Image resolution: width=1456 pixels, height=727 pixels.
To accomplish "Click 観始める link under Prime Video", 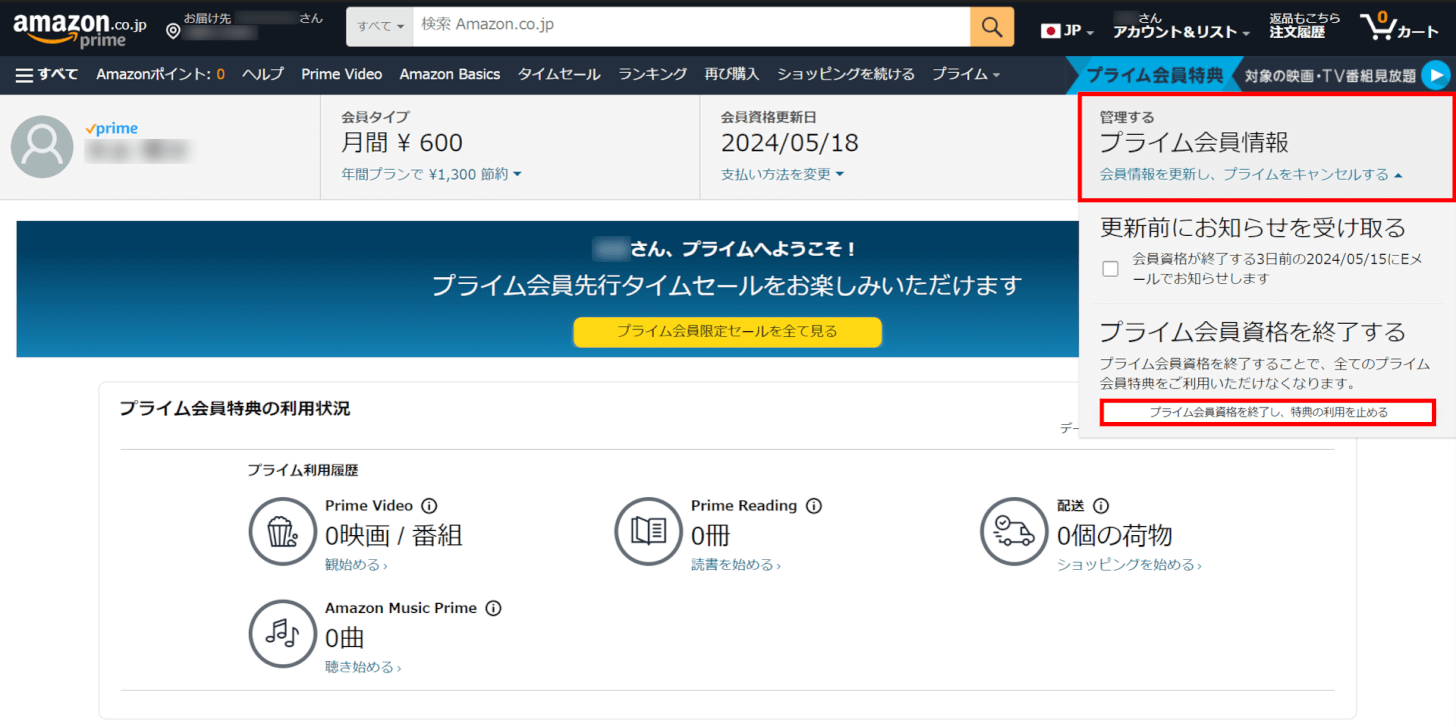I will click(356, 565).
